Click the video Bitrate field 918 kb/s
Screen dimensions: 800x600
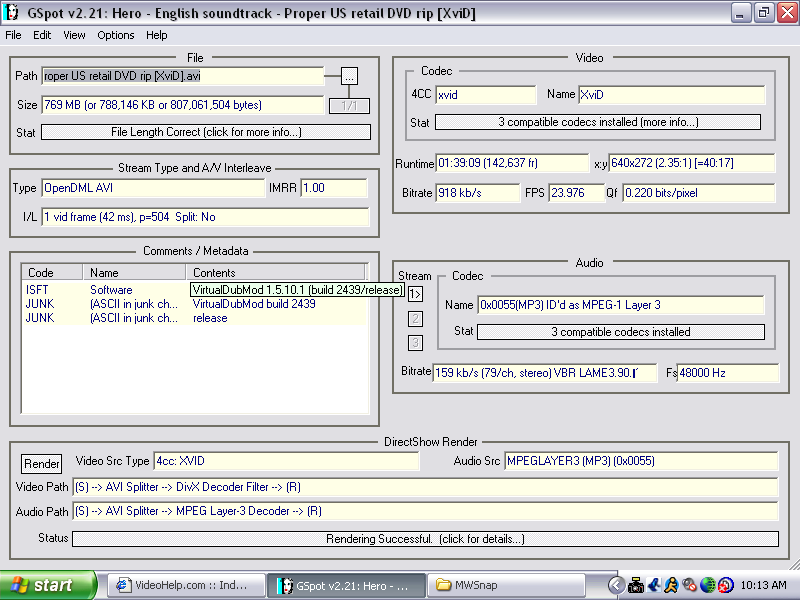pyautogui.click(x=478, y=193)
